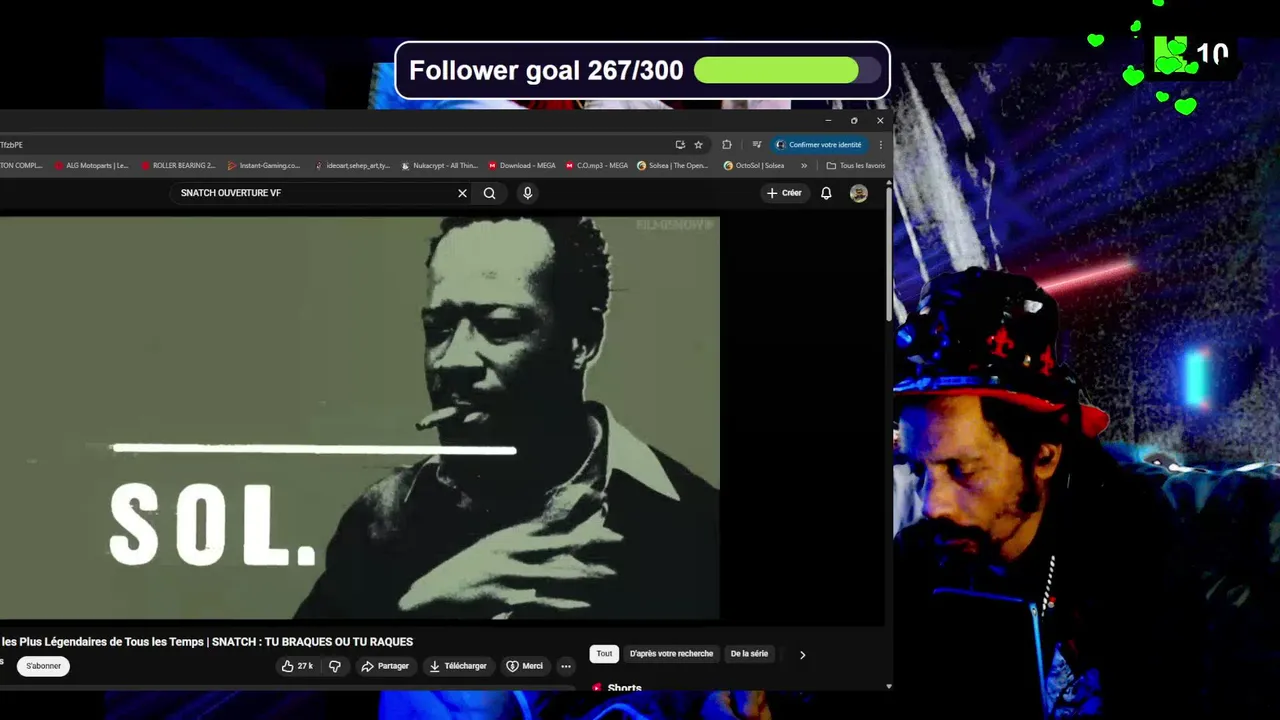Open ALG Motoparts bookmark
The height and width of the screenshot is (720, 1280).
tap(92, 166)
